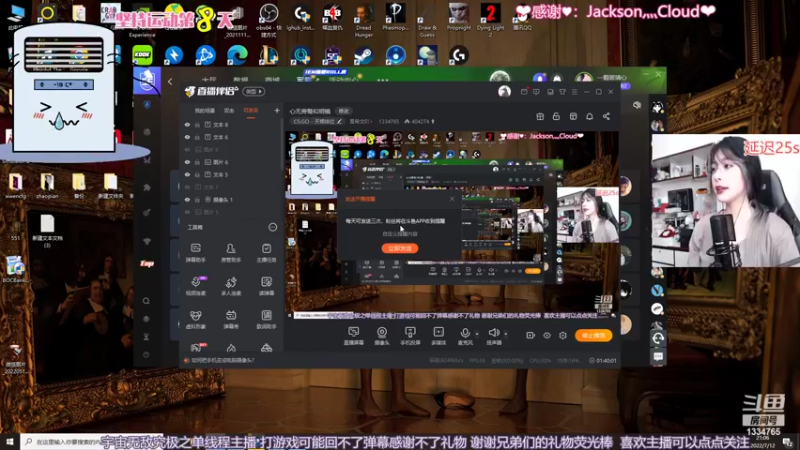Open the search icon in Douyu client sidebar
The height and width of the screenshot is (450, 800).
pyautogui.click(x=146, y=301)
